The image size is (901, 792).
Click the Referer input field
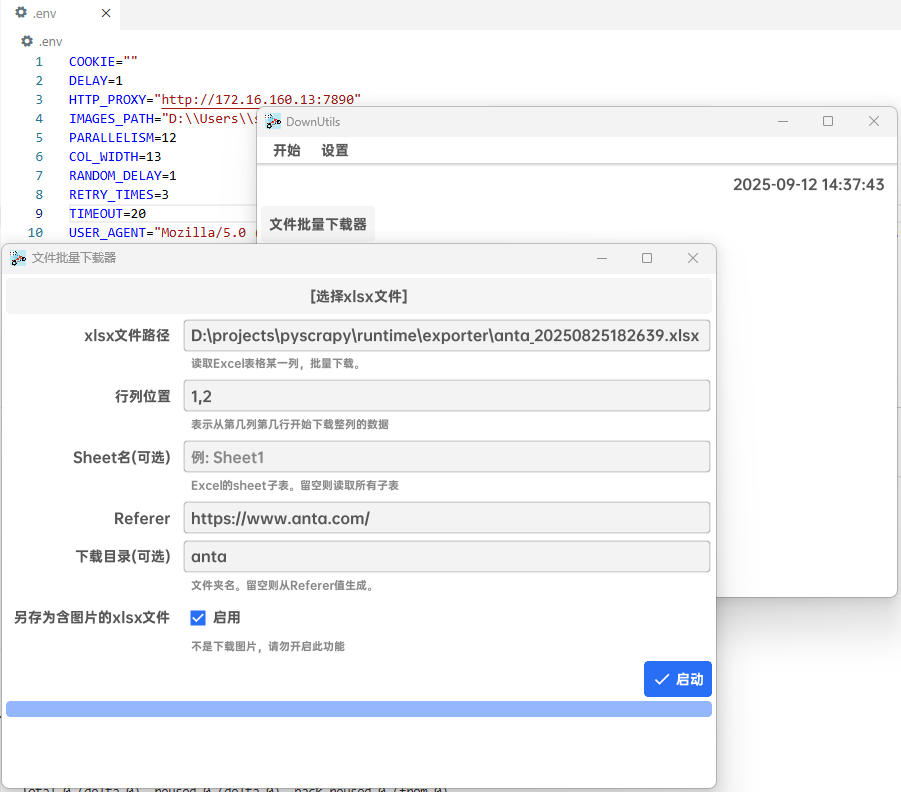446,518
